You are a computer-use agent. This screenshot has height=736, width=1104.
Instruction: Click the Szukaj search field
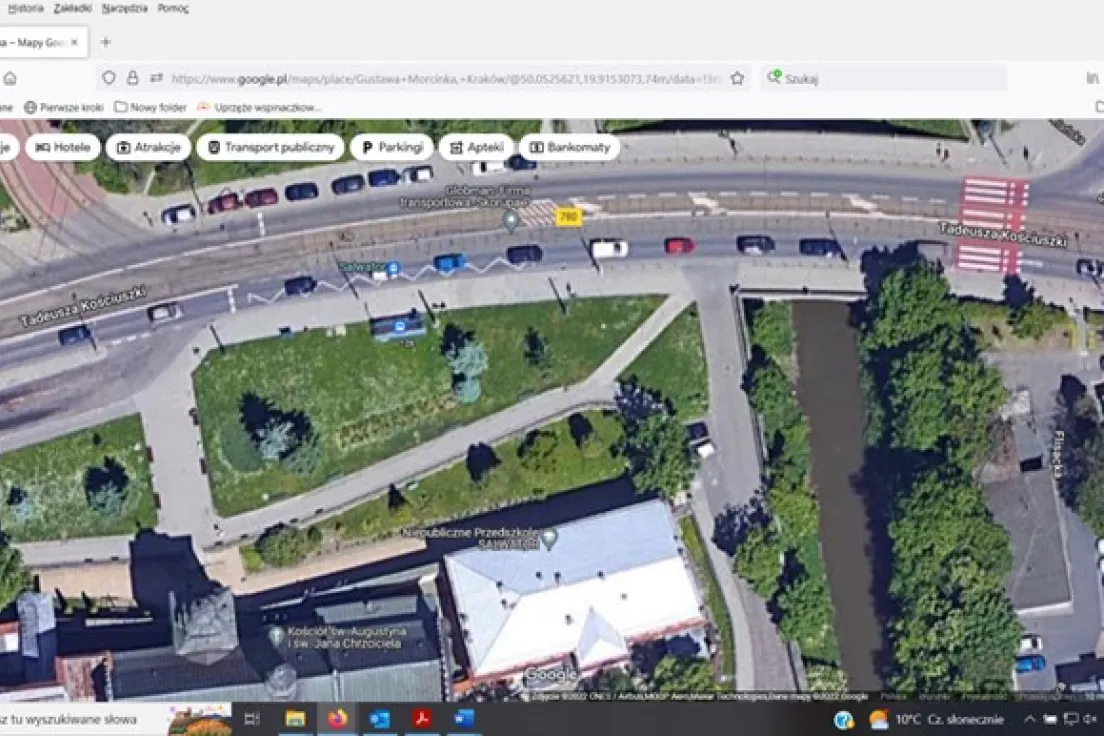pos(884,78)
